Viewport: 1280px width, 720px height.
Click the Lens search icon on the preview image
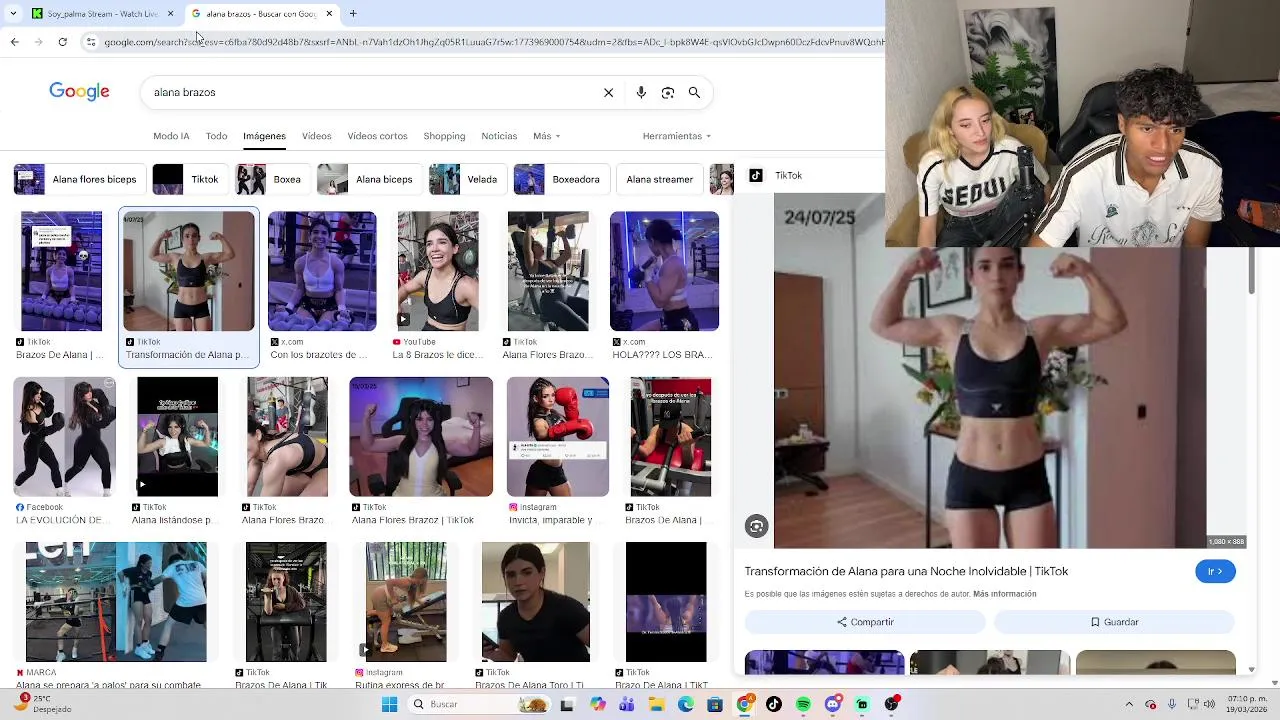[x=756, y=527]
